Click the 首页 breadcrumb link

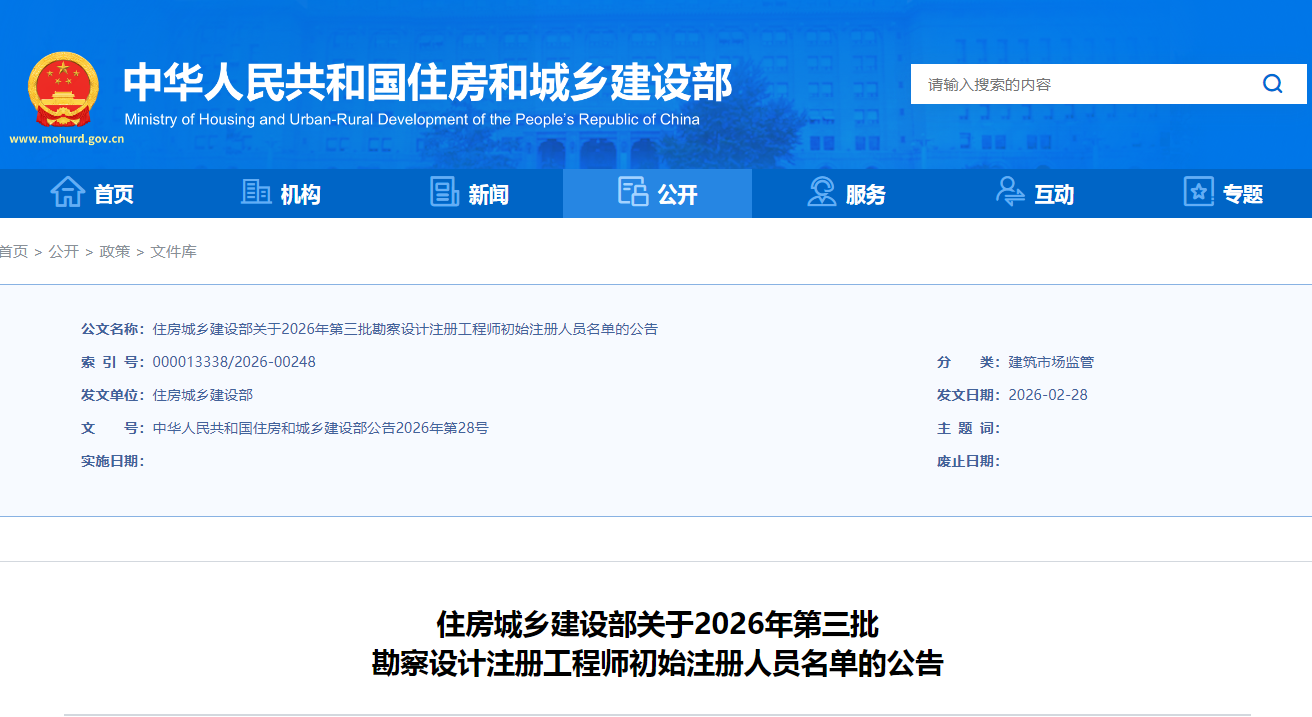pyautogui.click(x=14, y=252)
